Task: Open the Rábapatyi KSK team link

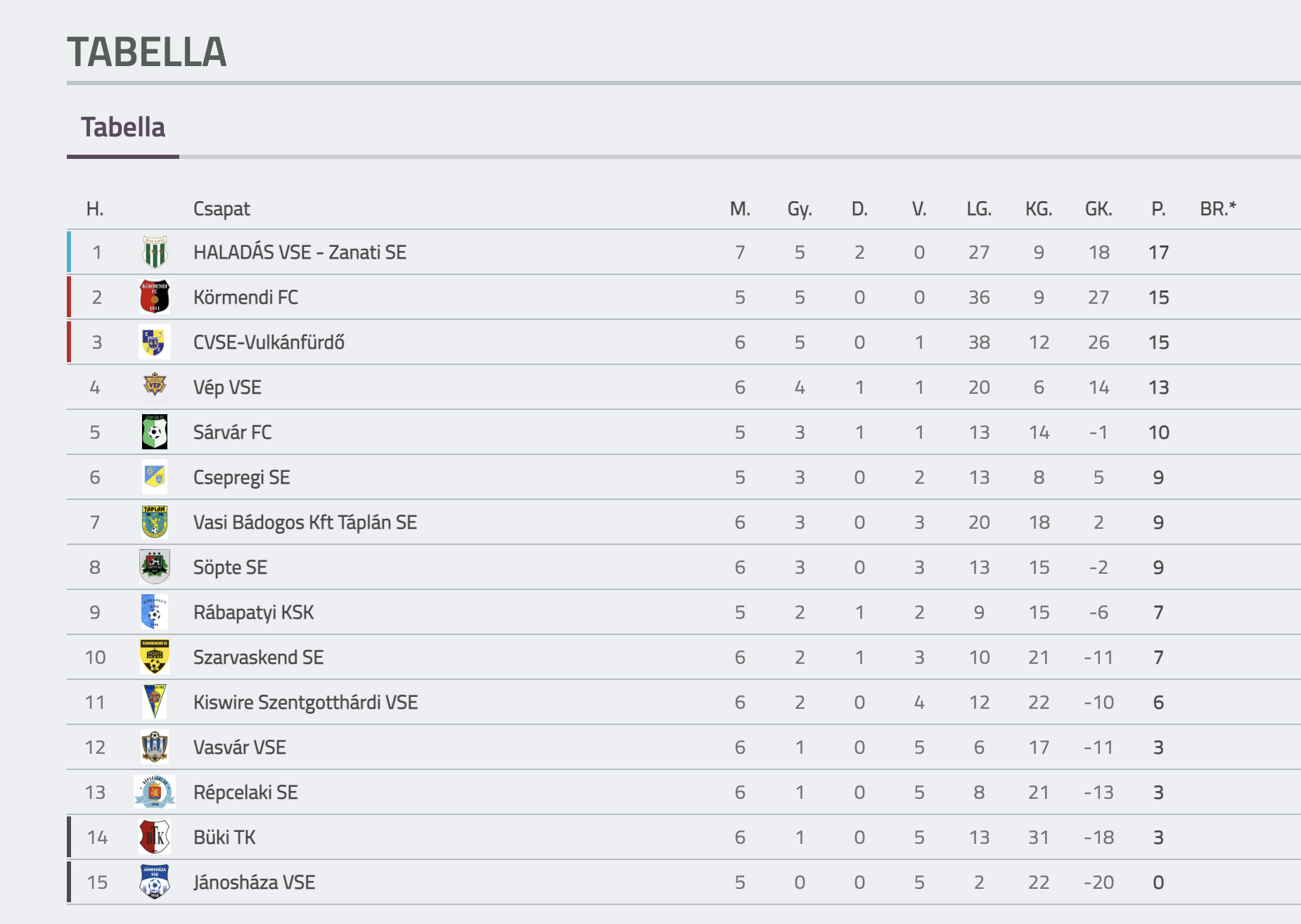Action: click(x=253, y=612)
